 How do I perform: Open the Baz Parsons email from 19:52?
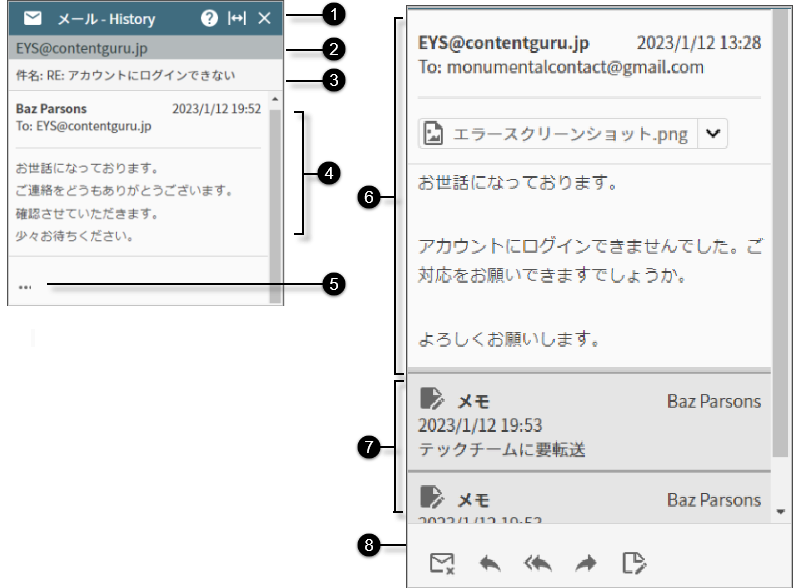(138, 173)
